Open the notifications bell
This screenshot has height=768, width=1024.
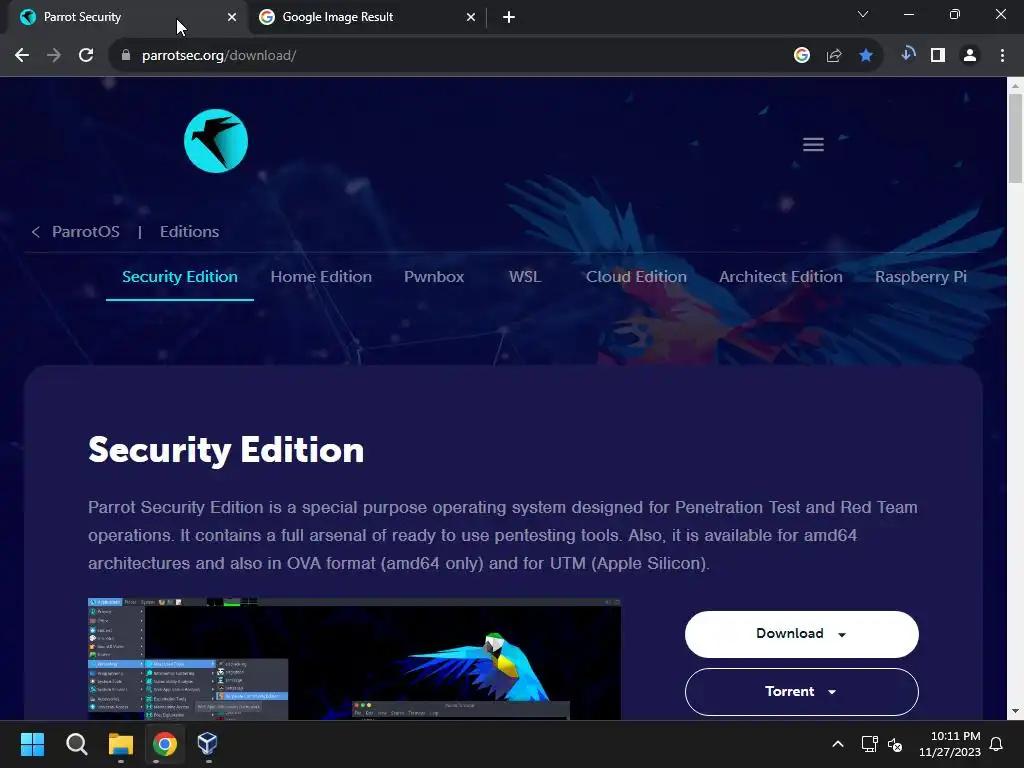coord(997,744)
